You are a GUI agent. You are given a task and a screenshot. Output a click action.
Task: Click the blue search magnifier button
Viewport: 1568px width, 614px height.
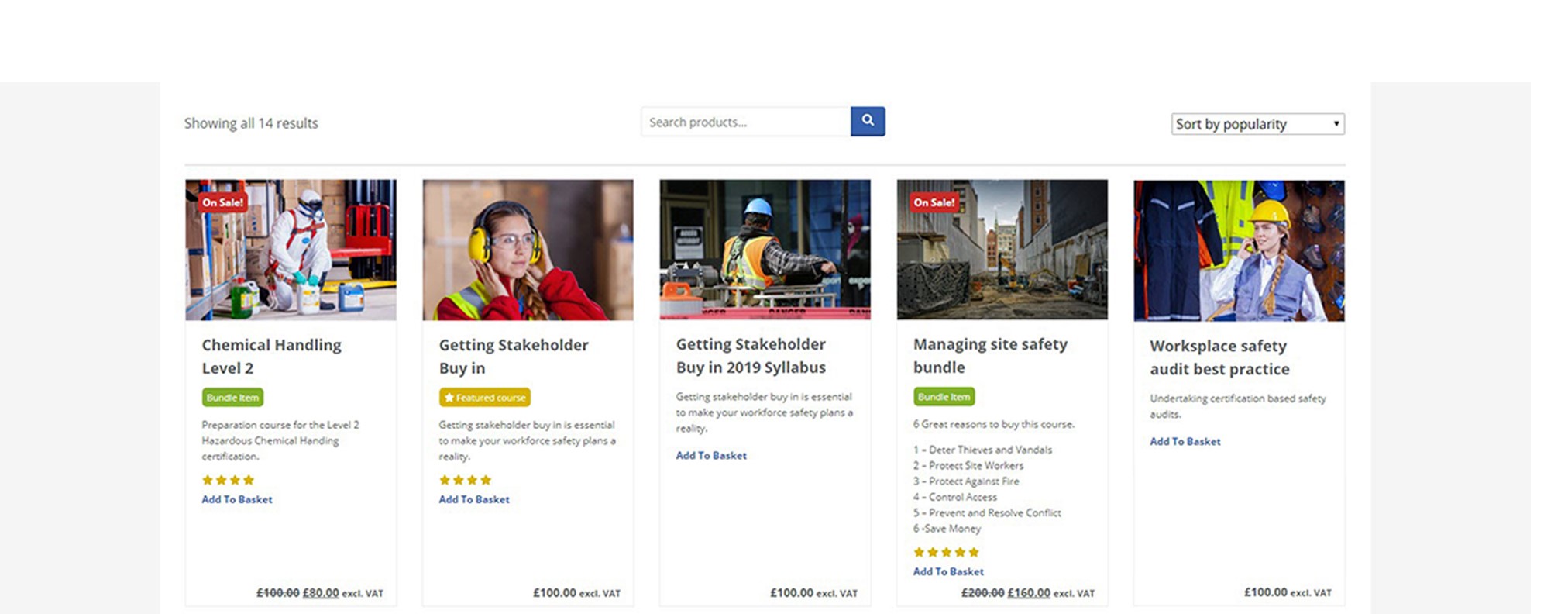868,121
